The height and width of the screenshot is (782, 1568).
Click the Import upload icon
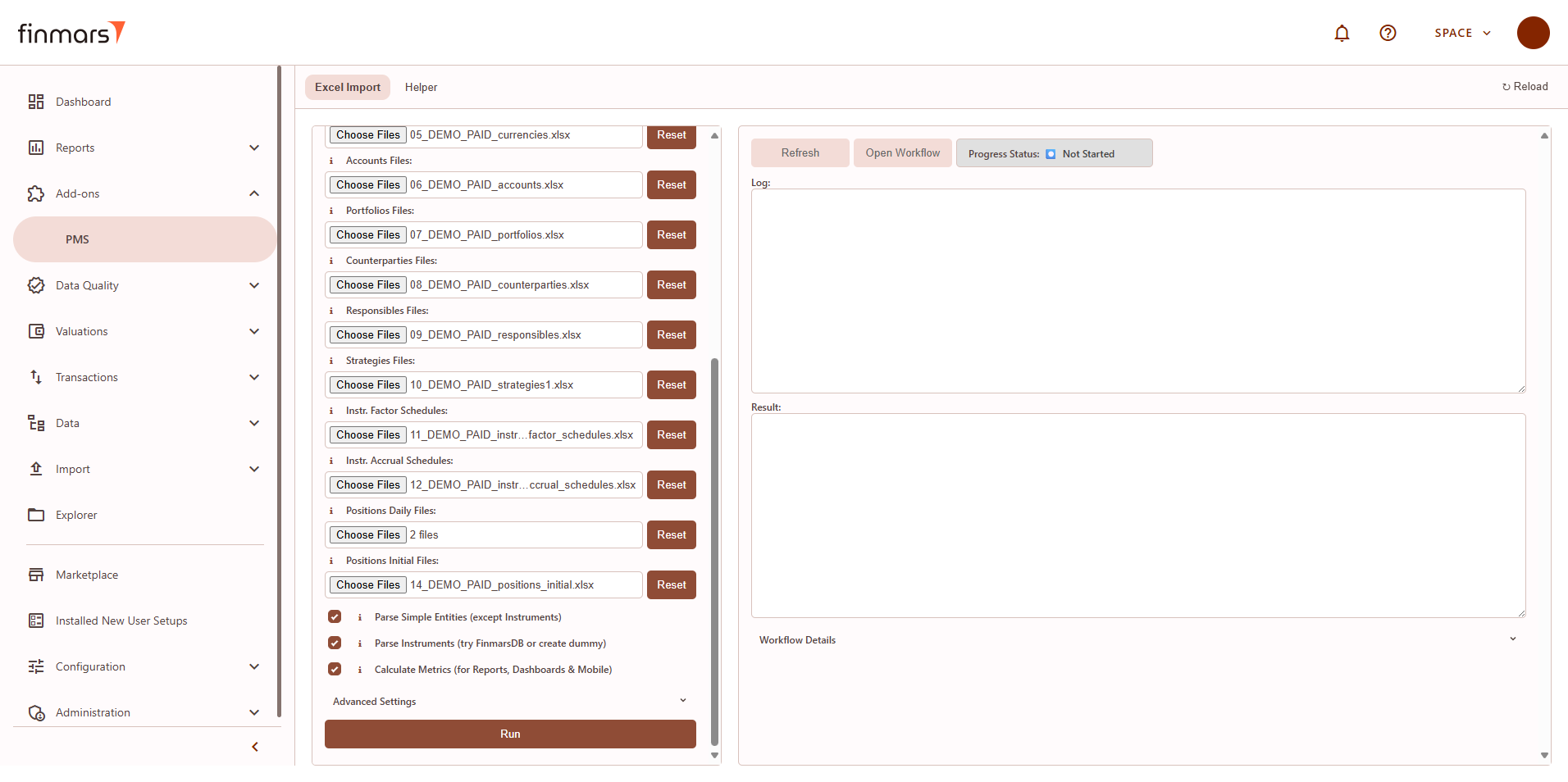[x=36, y=469]
